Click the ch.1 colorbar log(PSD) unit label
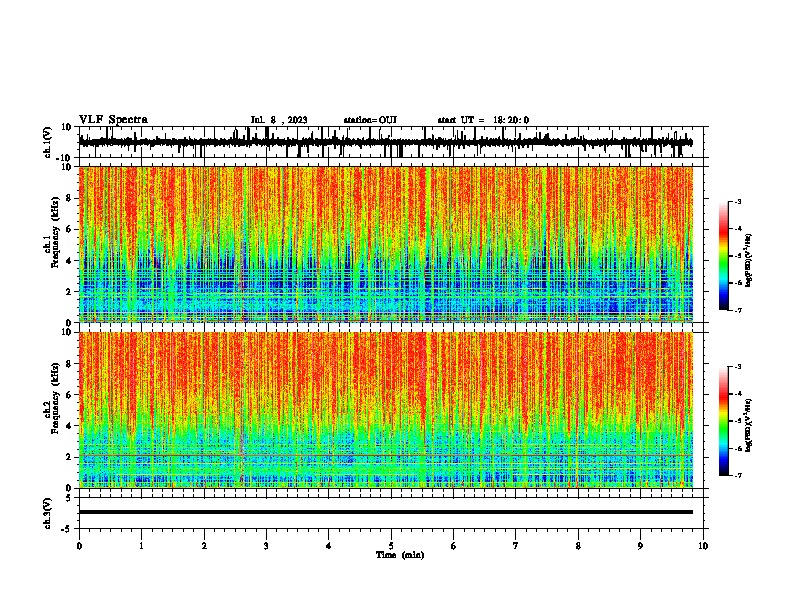 pyautogui.click(x=749, y=261)
